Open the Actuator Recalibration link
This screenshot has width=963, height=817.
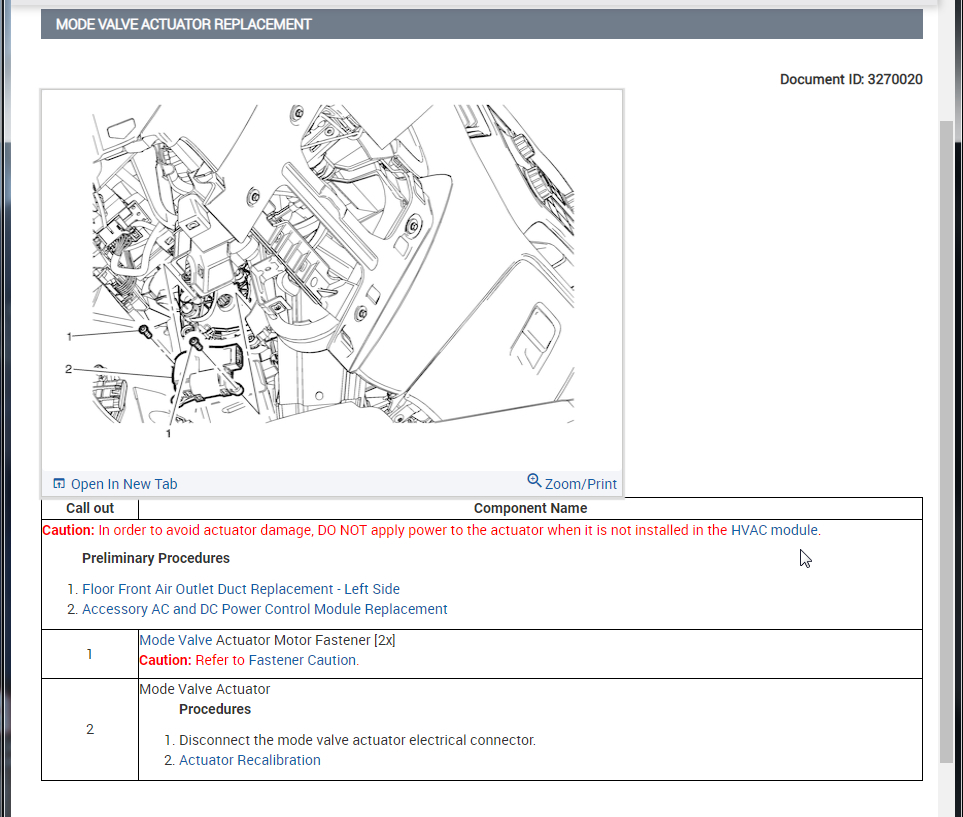249,760
